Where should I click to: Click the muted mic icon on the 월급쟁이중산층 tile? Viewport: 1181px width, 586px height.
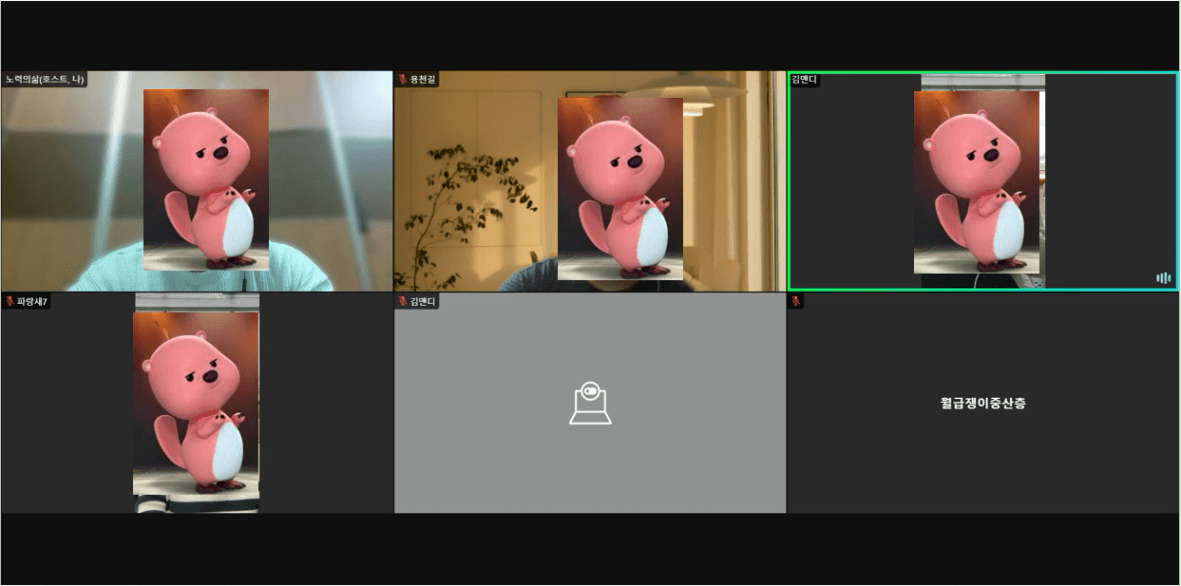(796, 301)
